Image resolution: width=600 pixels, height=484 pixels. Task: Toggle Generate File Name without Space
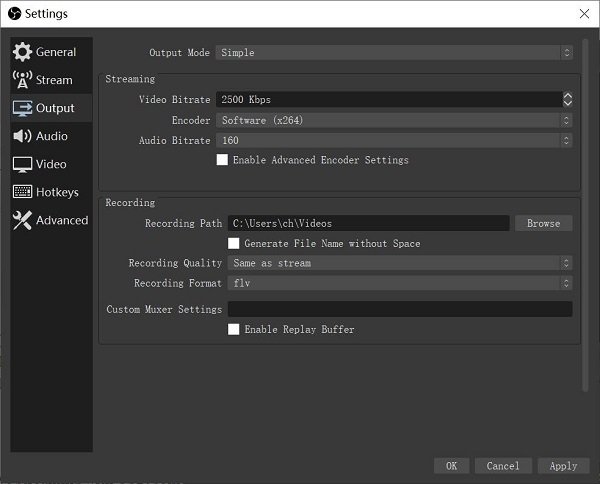click(234, 243)
